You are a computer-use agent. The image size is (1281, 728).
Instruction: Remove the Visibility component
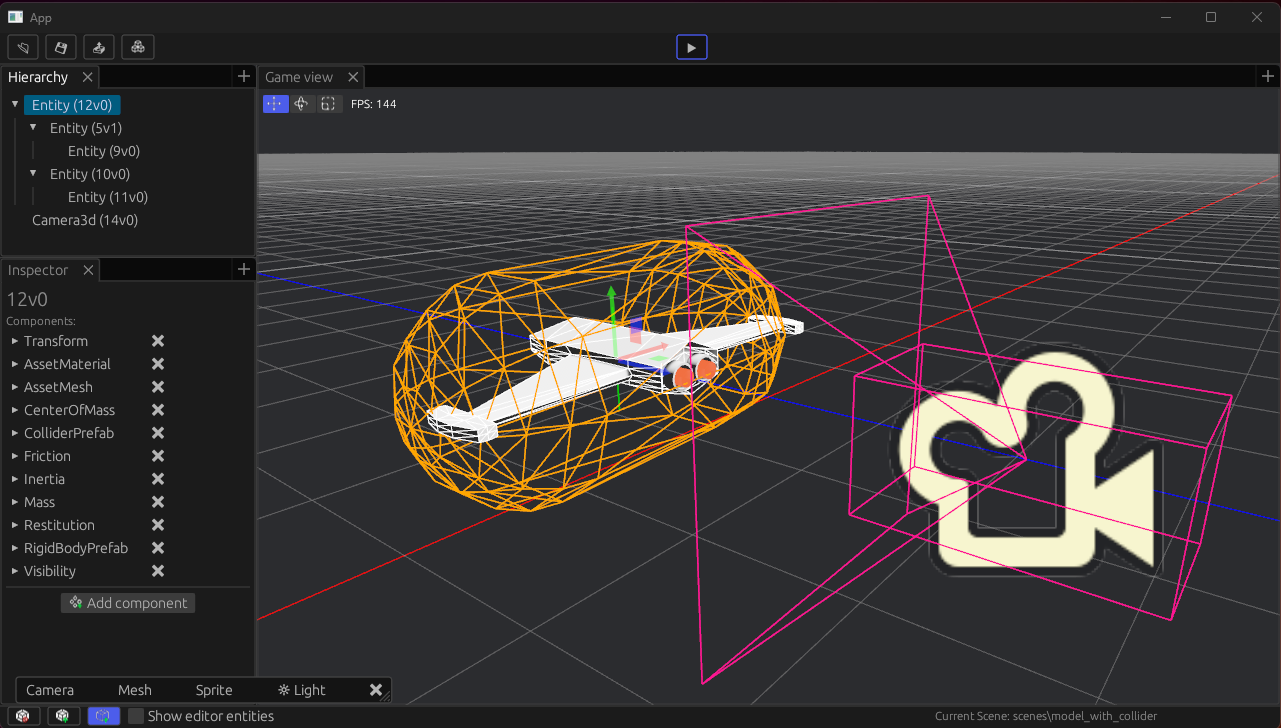coord(157,571)
